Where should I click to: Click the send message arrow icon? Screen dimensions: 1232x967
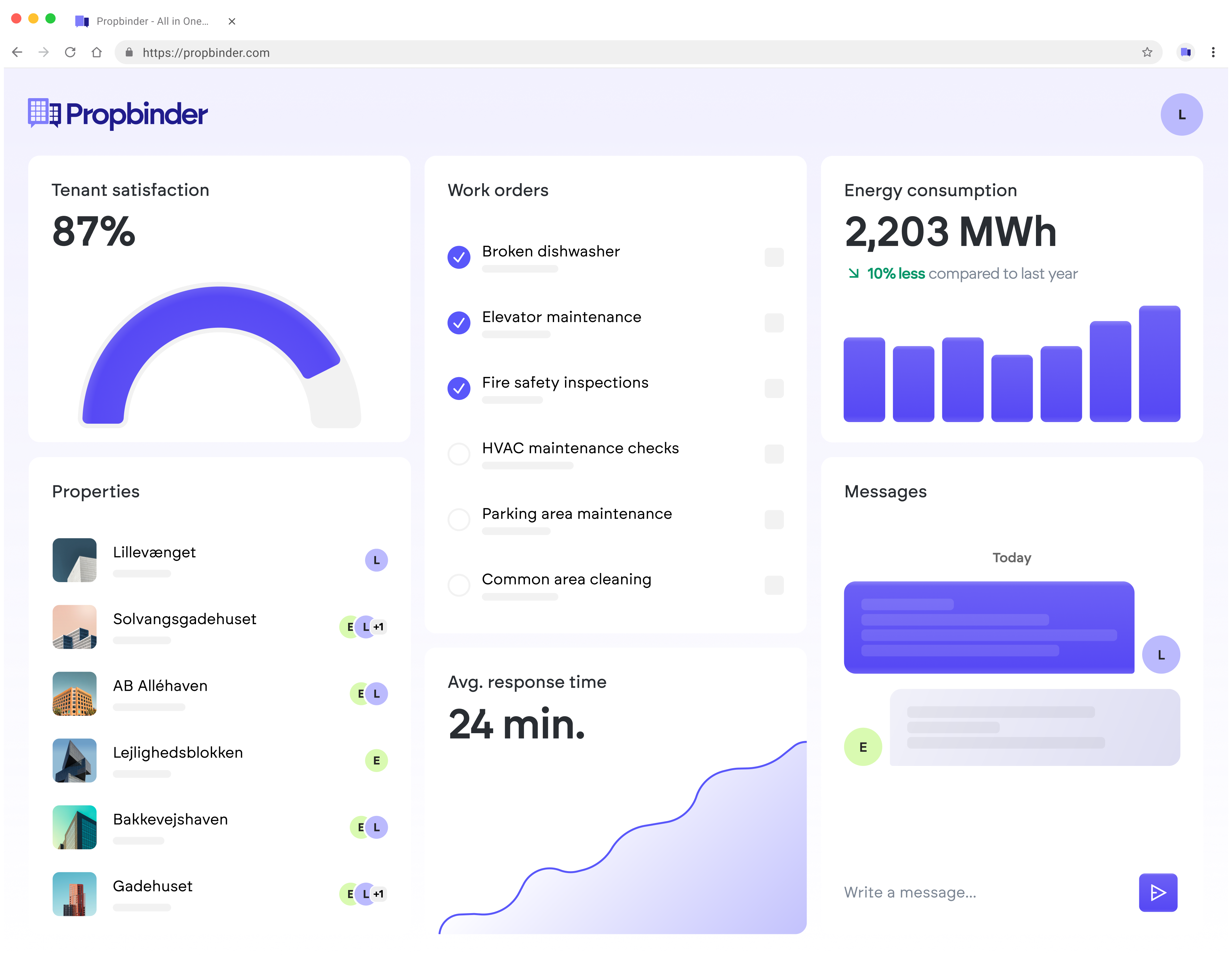pos(1159,893)
